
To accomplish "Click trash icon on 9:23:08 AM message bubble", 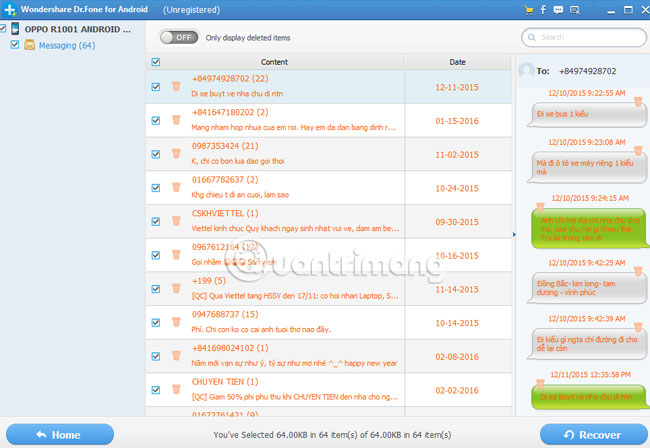I will click(638, 150).
